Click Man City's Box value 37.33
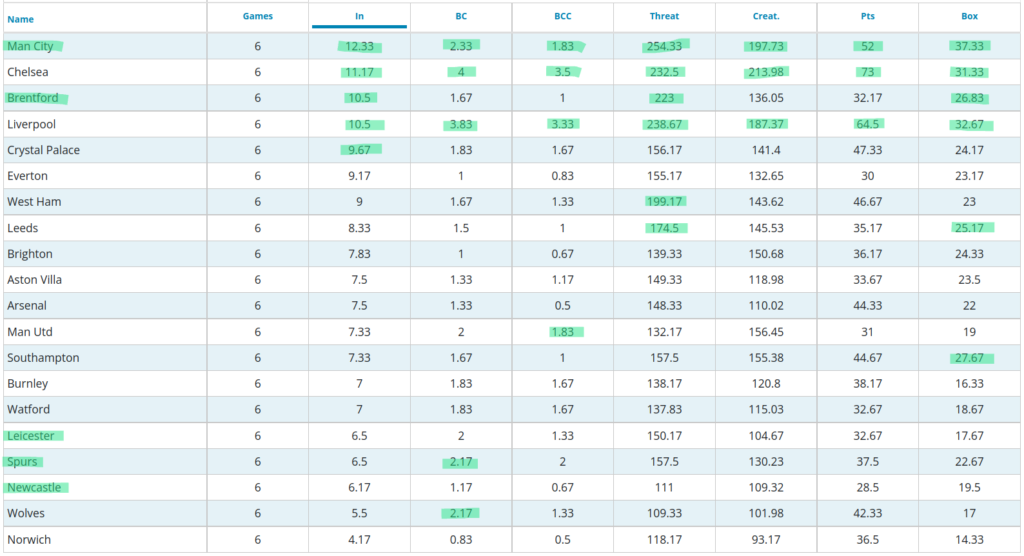The width and height of the screenshot is (1024, 556). click(969, 46)
